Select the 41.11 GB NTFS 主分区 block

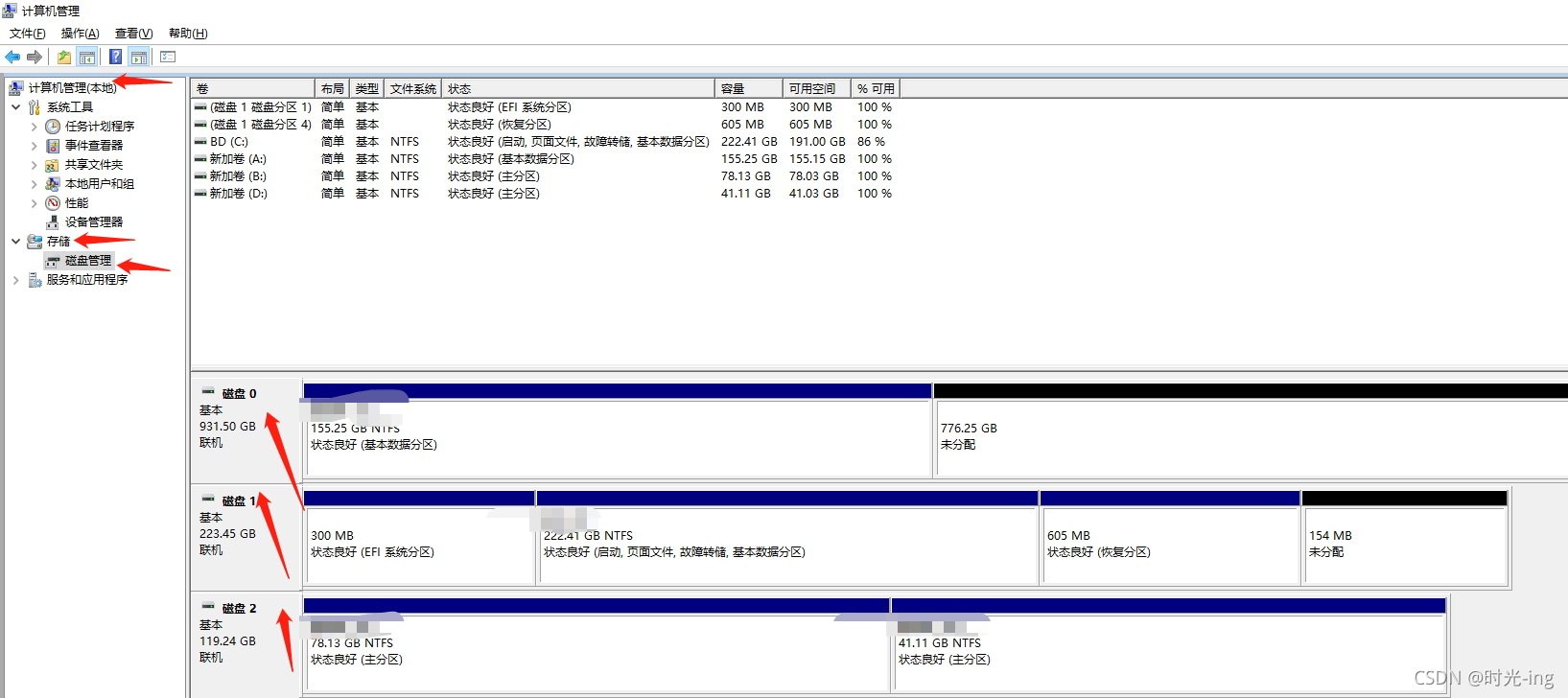coord(1168,645)
